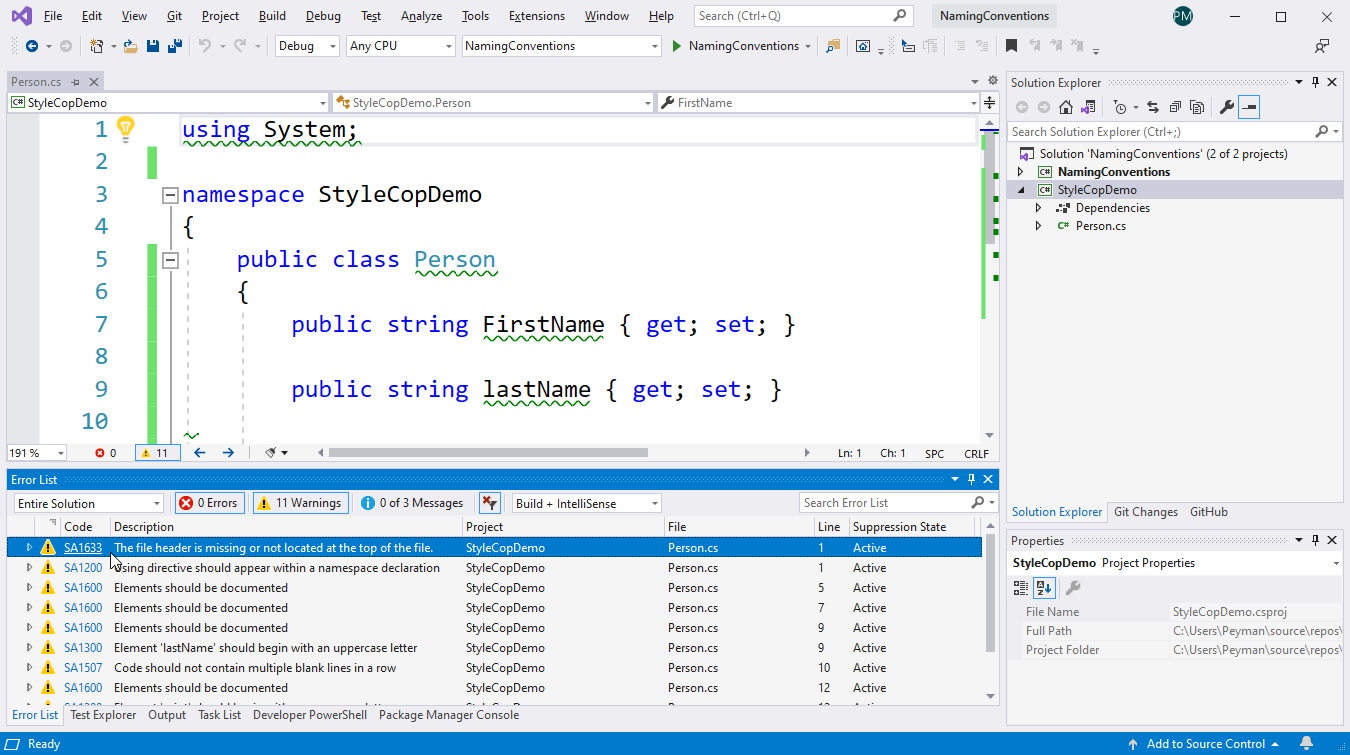Screen dimensions: 1350x755
Task: Click the Save All icon
Action: point(174,46)
